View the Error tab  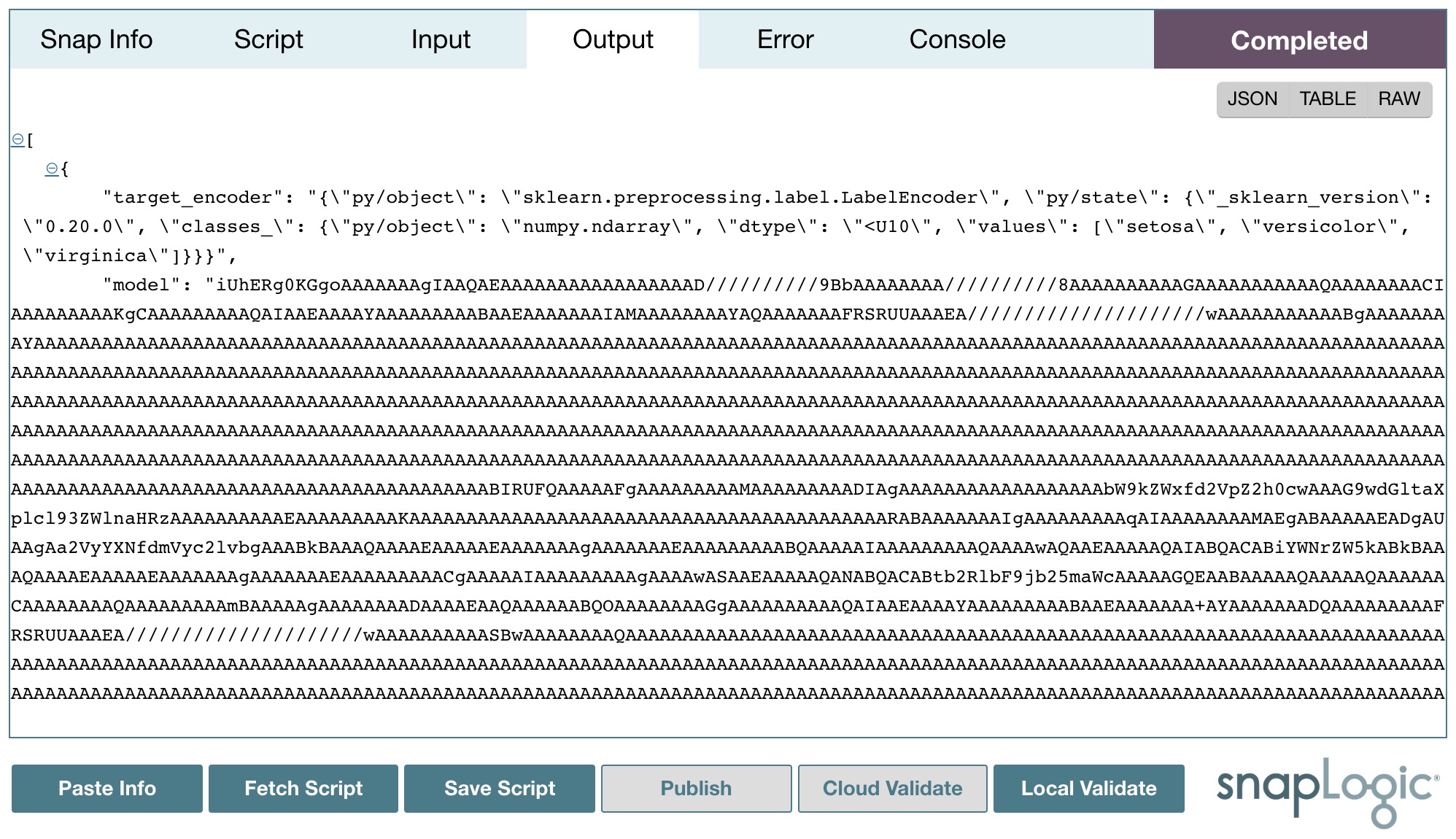click(x=784, y=39)
